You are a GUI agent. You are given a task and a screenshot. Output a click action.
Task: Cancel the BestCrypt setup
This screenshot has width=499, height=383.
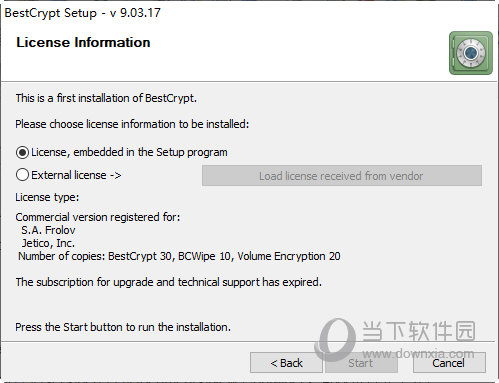(x=449, y=363)
